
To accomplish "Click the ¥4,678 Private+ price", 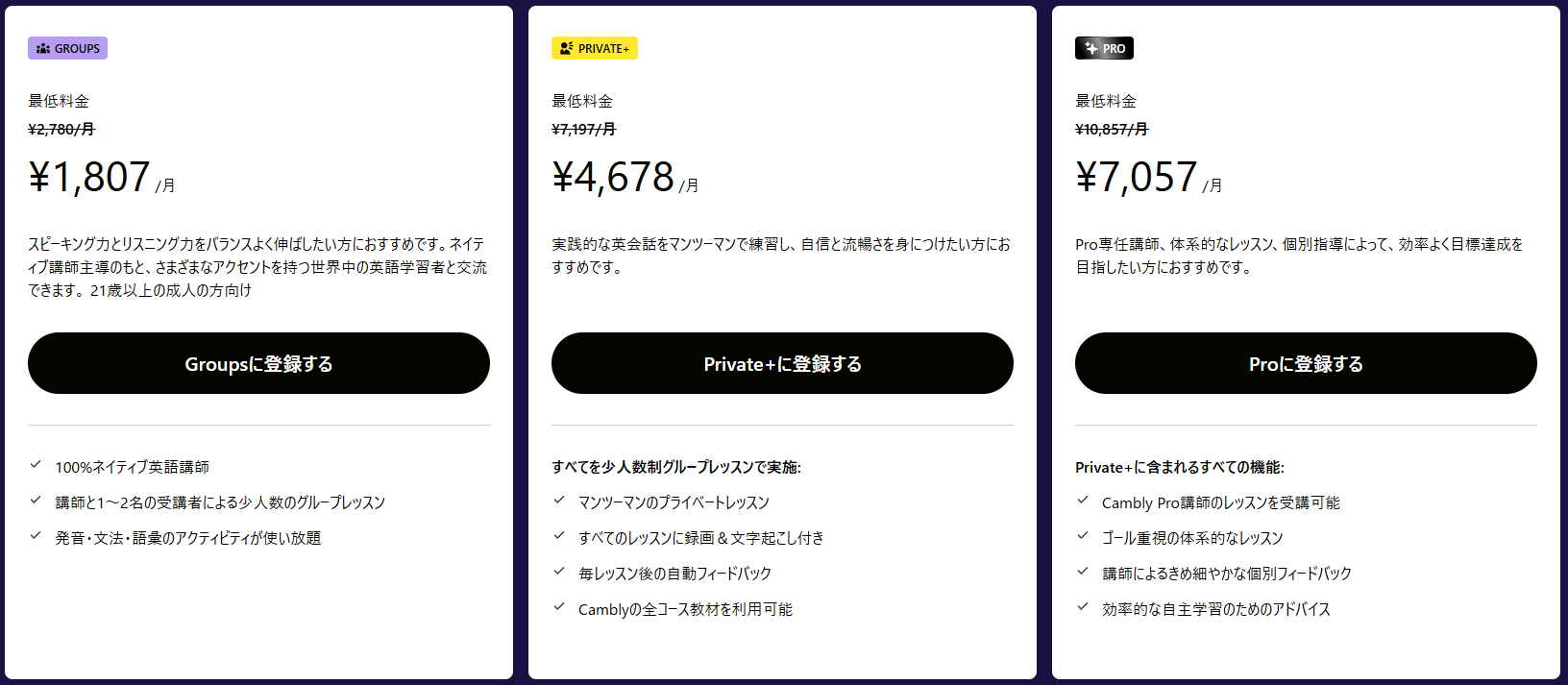I will [613, 178].
